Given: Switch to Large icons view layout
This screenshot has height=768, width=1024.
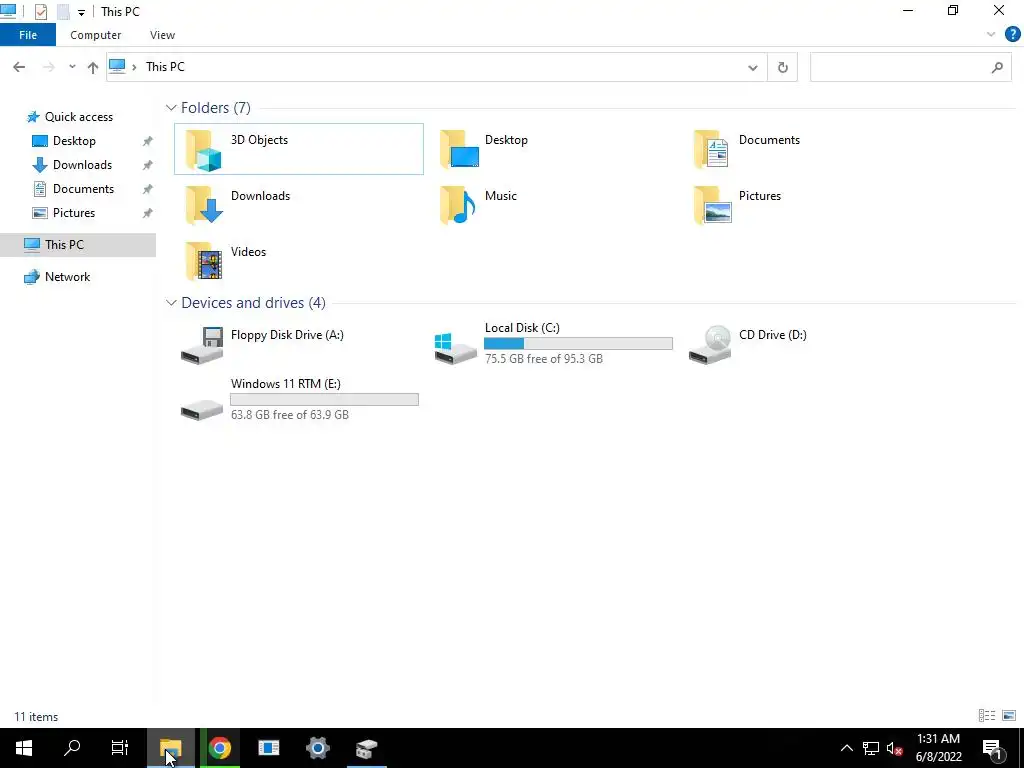Looking at the screenshot, I should pyautogui.click(x=1009, y=716).
